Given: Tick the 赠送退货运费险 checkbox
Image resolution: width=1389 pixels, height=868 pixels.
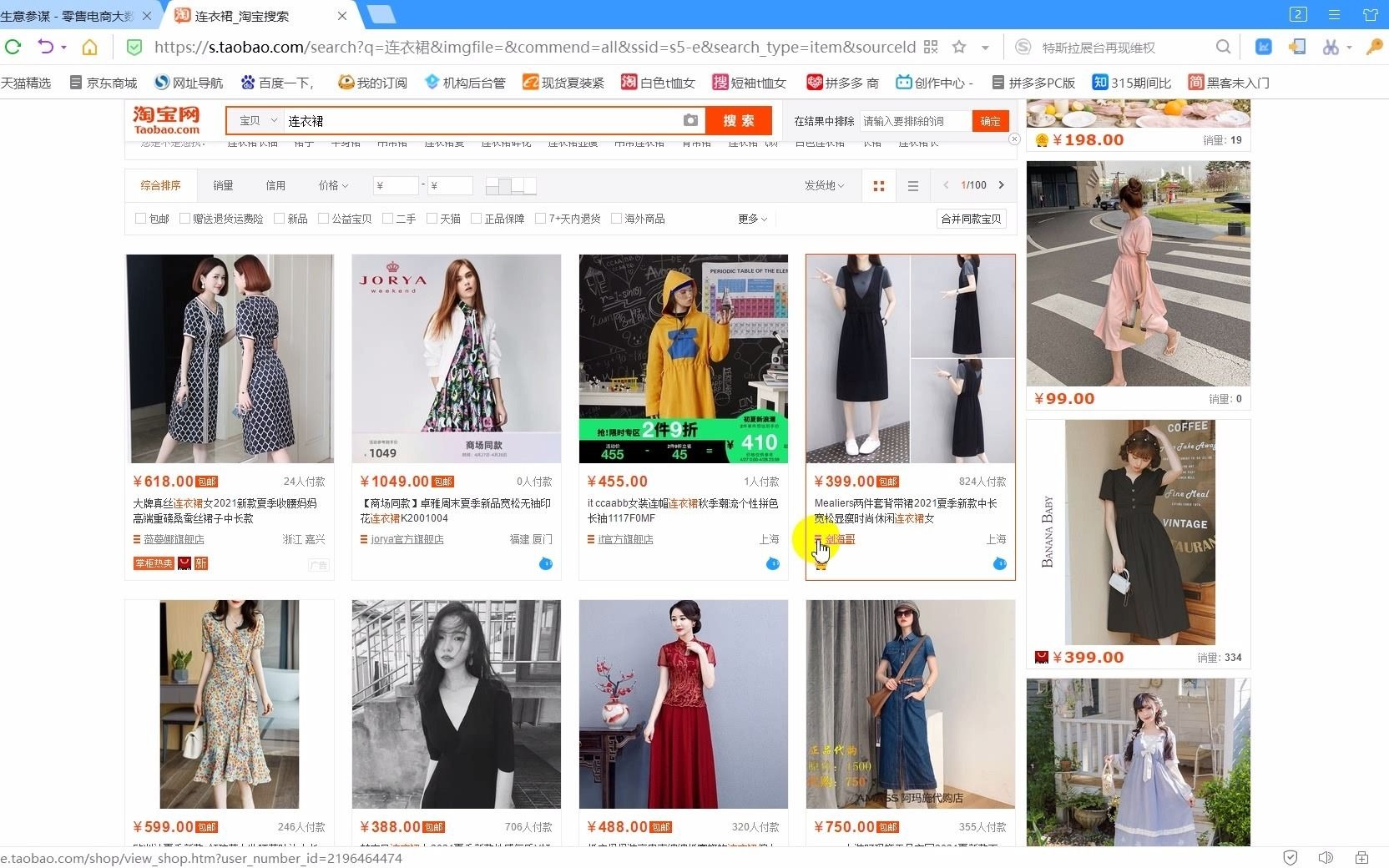Looking at the screenshot, I should [x=184, y=219].
